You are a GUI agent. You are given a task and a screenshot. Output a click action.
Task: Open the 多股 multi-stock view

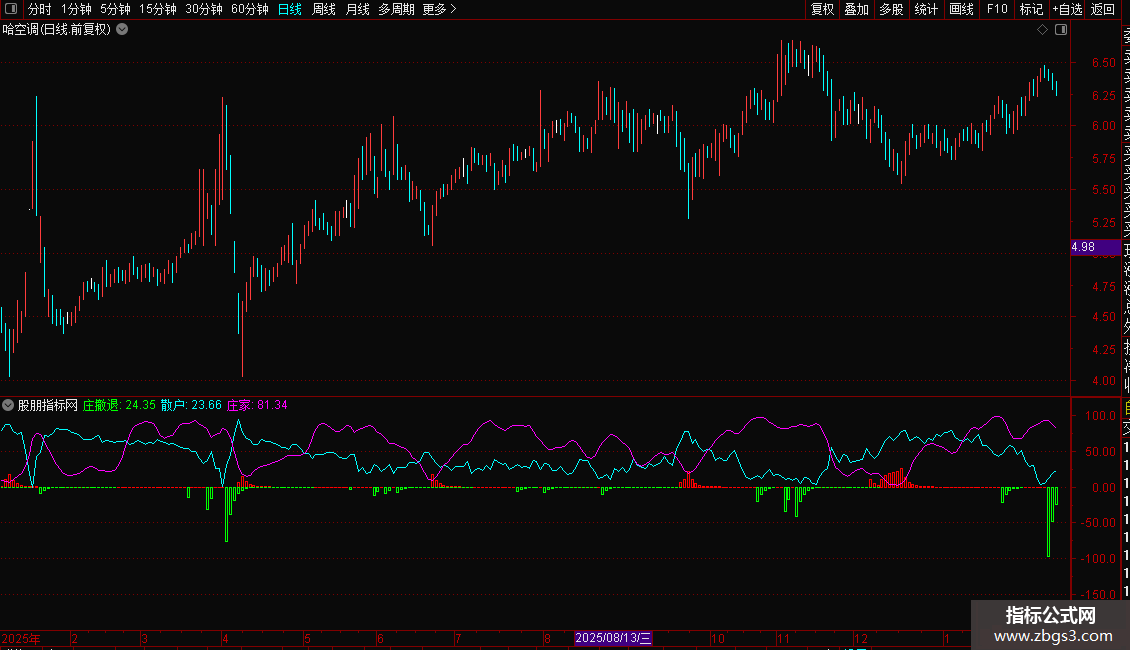tap(891, 9)
